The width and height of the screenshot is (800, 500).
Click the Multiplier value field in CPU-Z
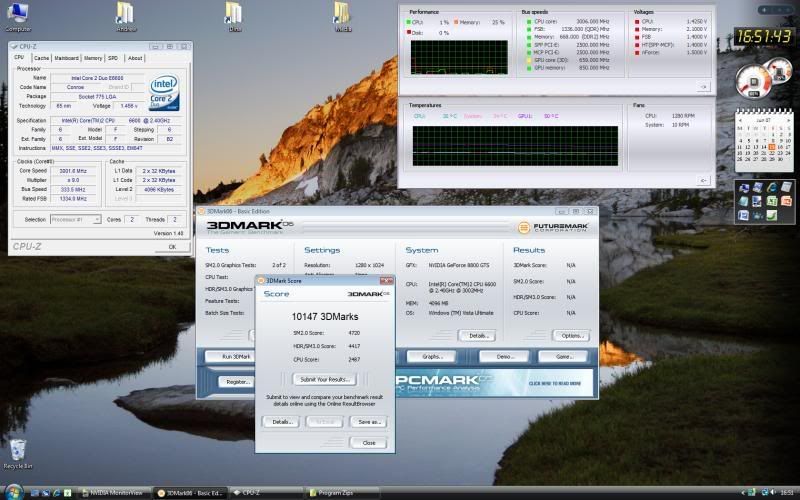[73, 180]
